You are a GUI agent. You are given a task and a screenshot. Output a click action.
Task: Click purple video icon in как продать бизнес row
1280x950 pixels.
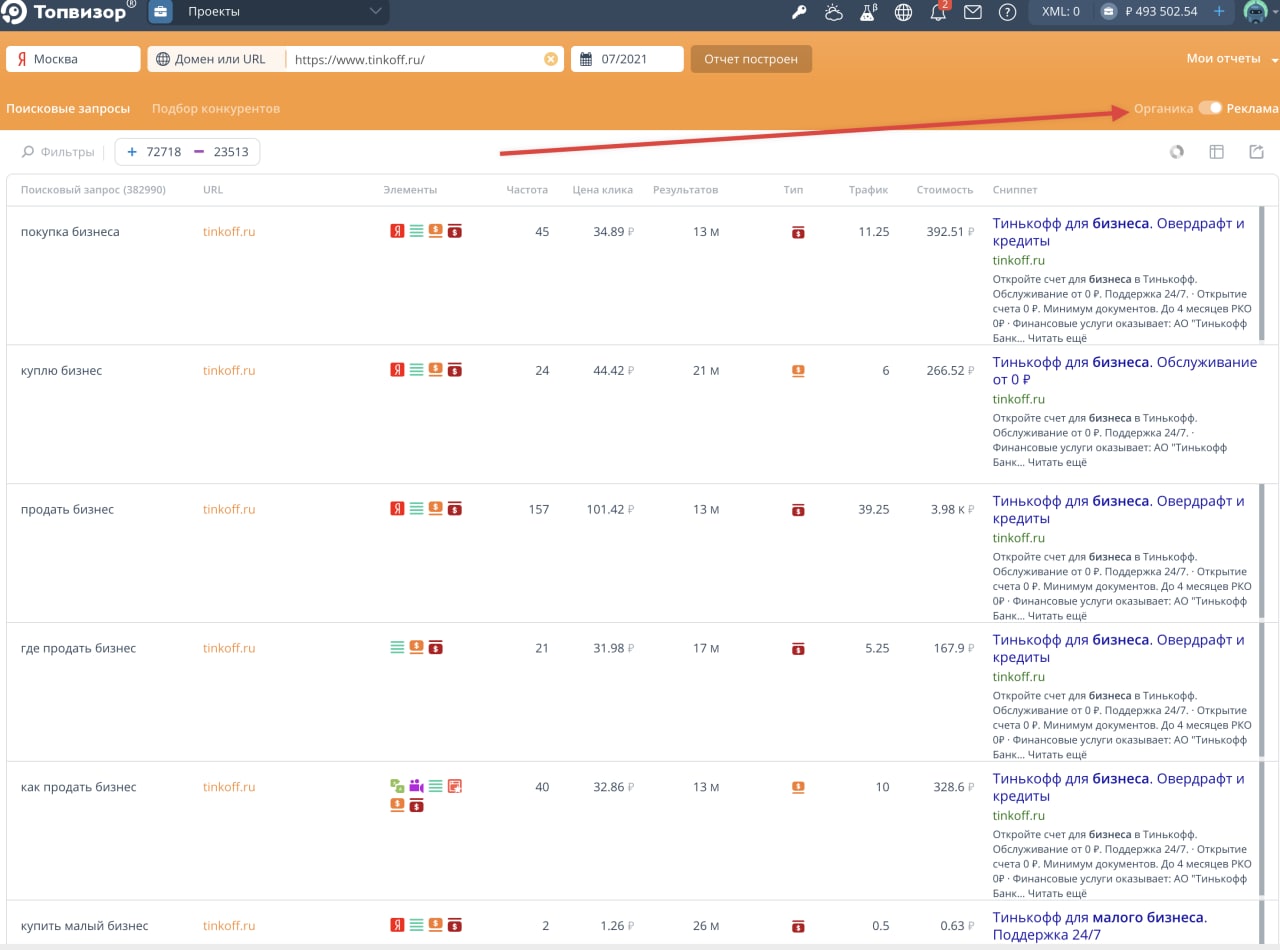(x=416, y=787)
